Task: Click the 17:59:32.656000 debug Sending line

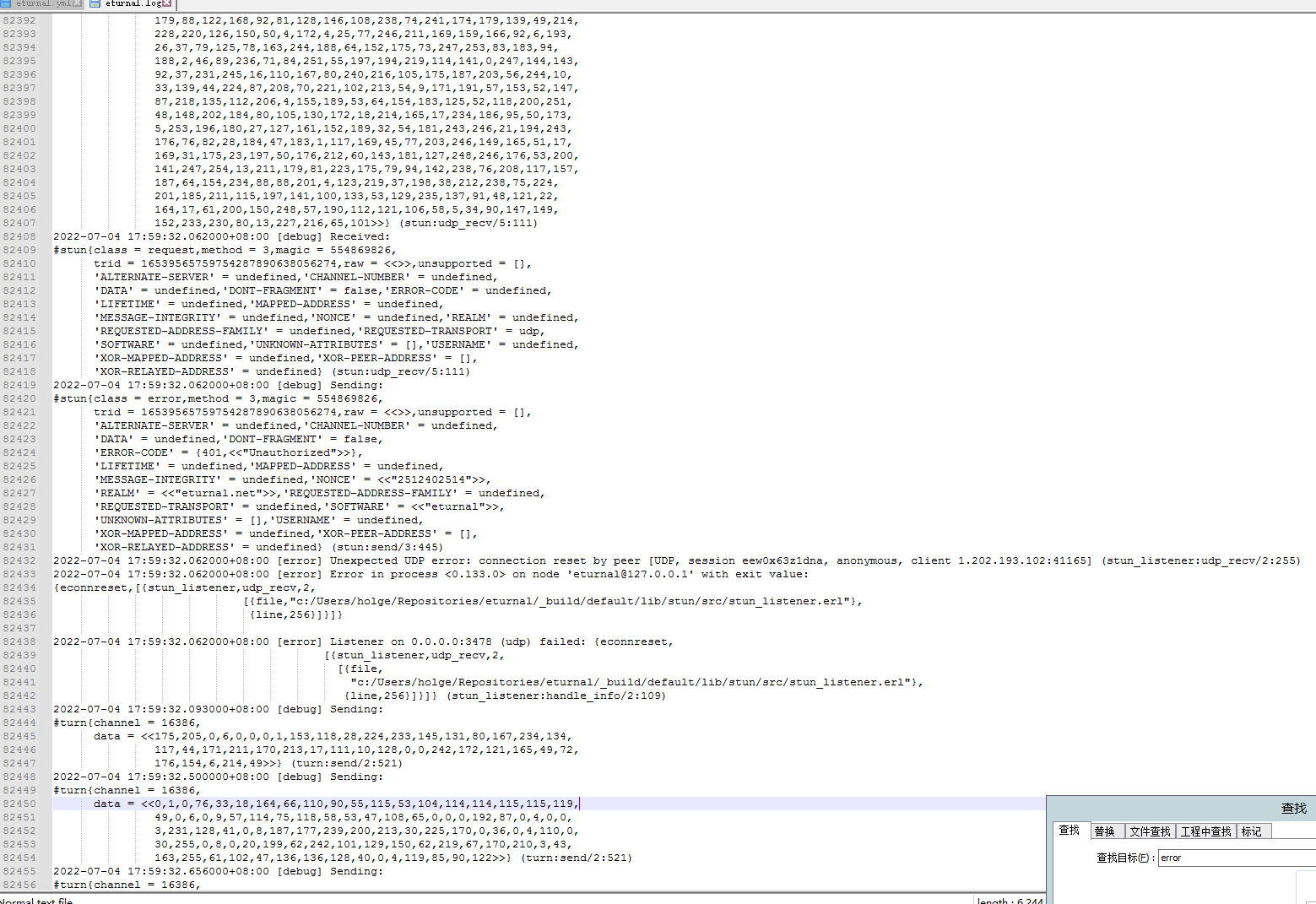Action: 218,871
